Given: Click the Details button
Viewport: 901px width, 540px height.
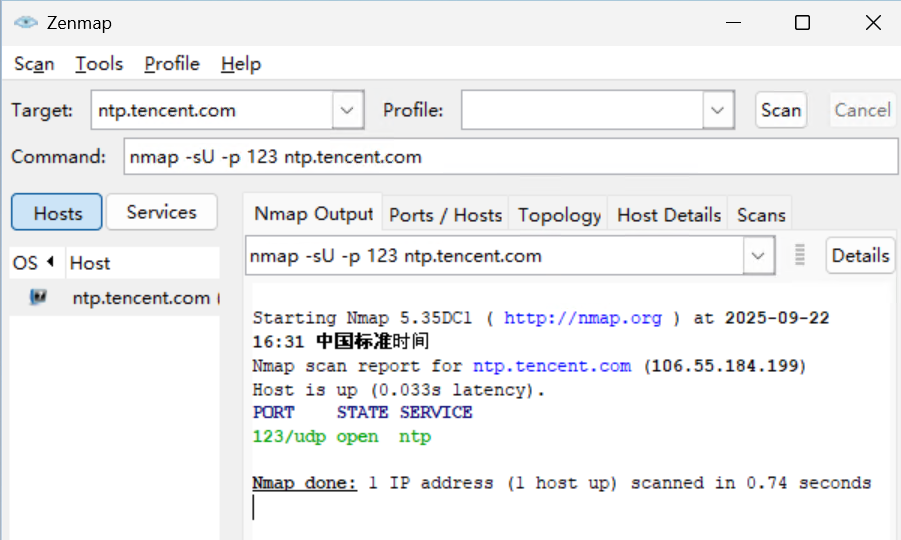Looking at the screenshot, I should [x=860, y=255].
